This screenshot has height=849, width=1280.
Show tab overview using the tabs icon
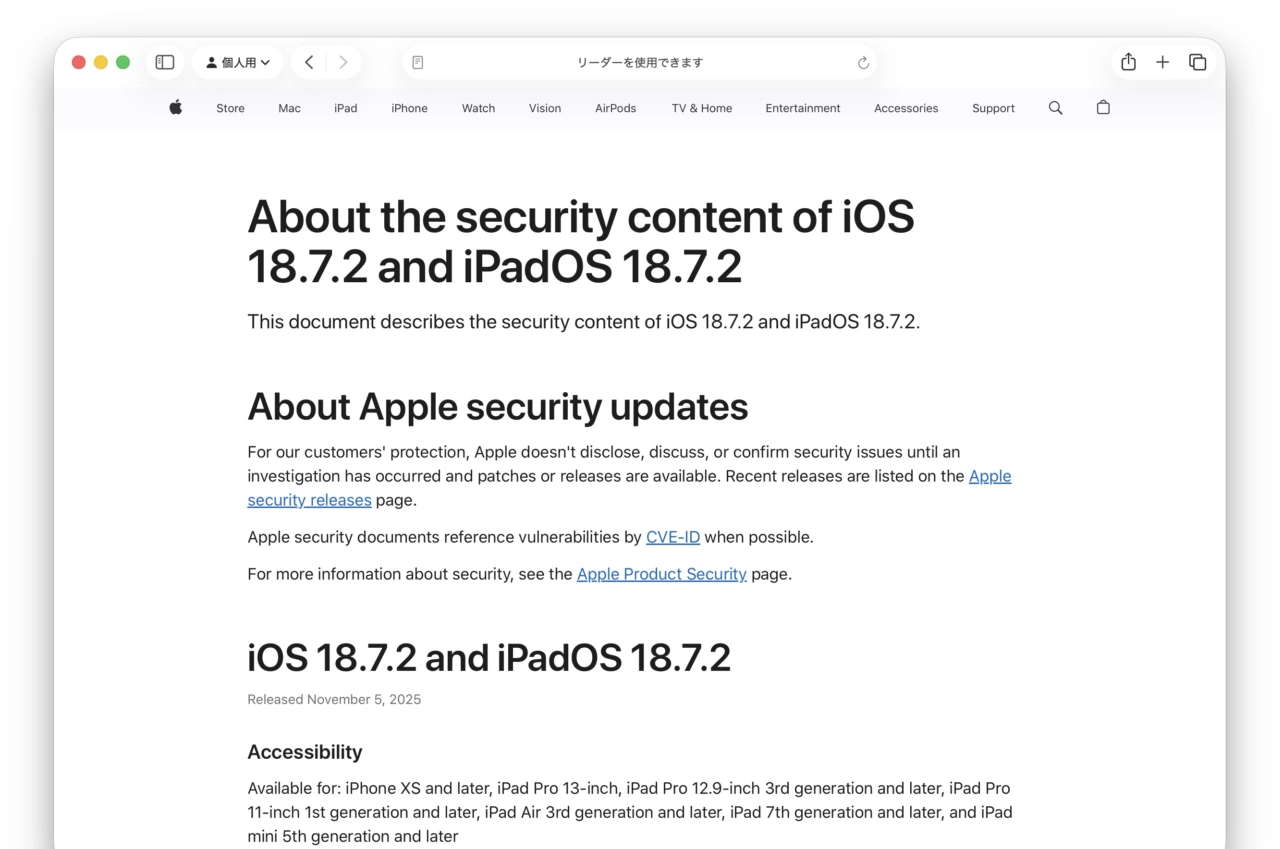pyautogui.click(x=1197, y=61)
